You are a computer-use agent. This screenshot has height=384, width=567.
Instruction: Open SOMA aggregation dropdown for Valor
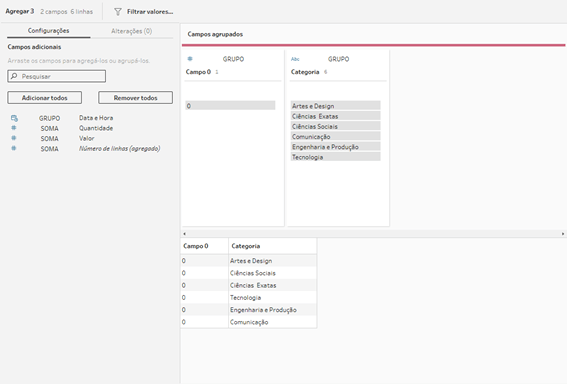[x=50, y=138]
